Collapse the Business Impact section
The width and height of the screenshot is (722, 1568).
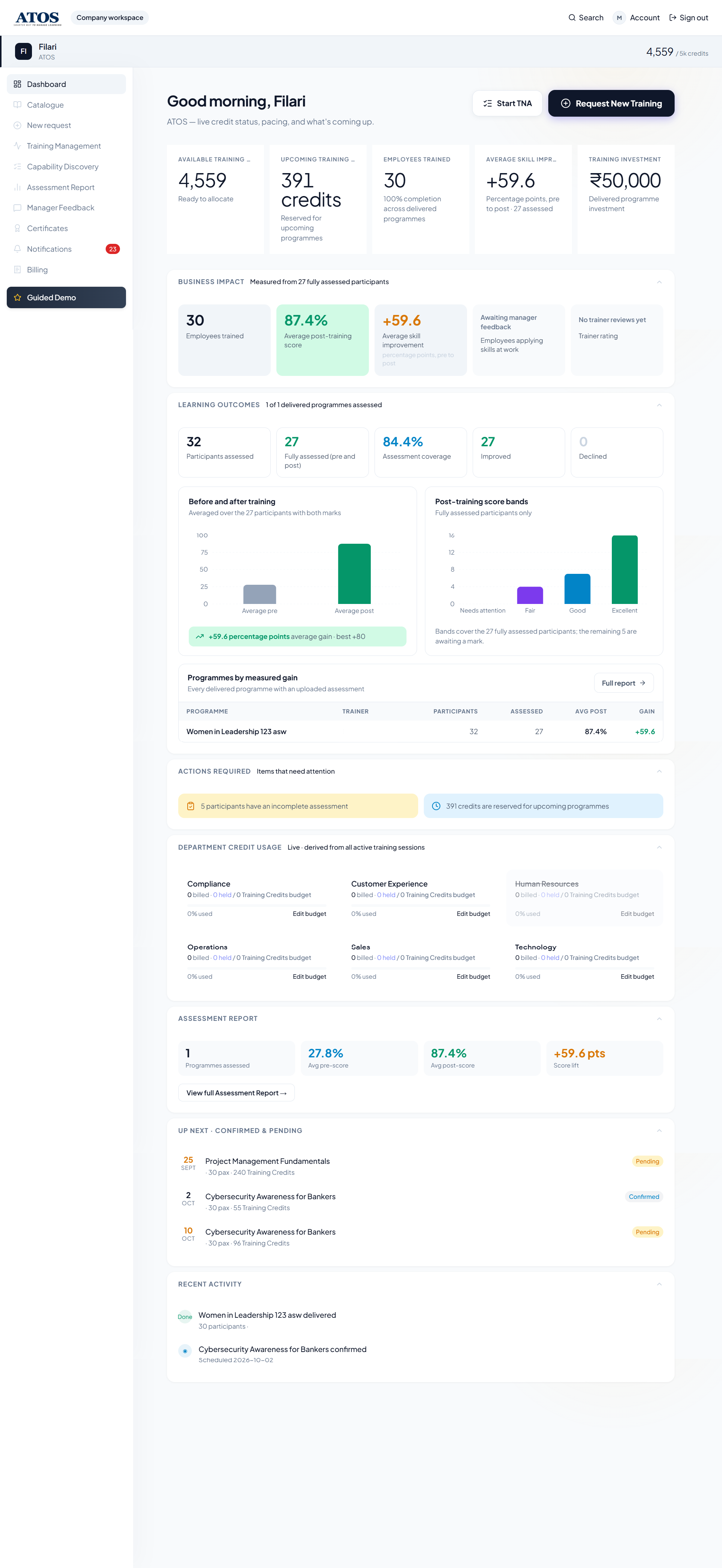point(659,282)
